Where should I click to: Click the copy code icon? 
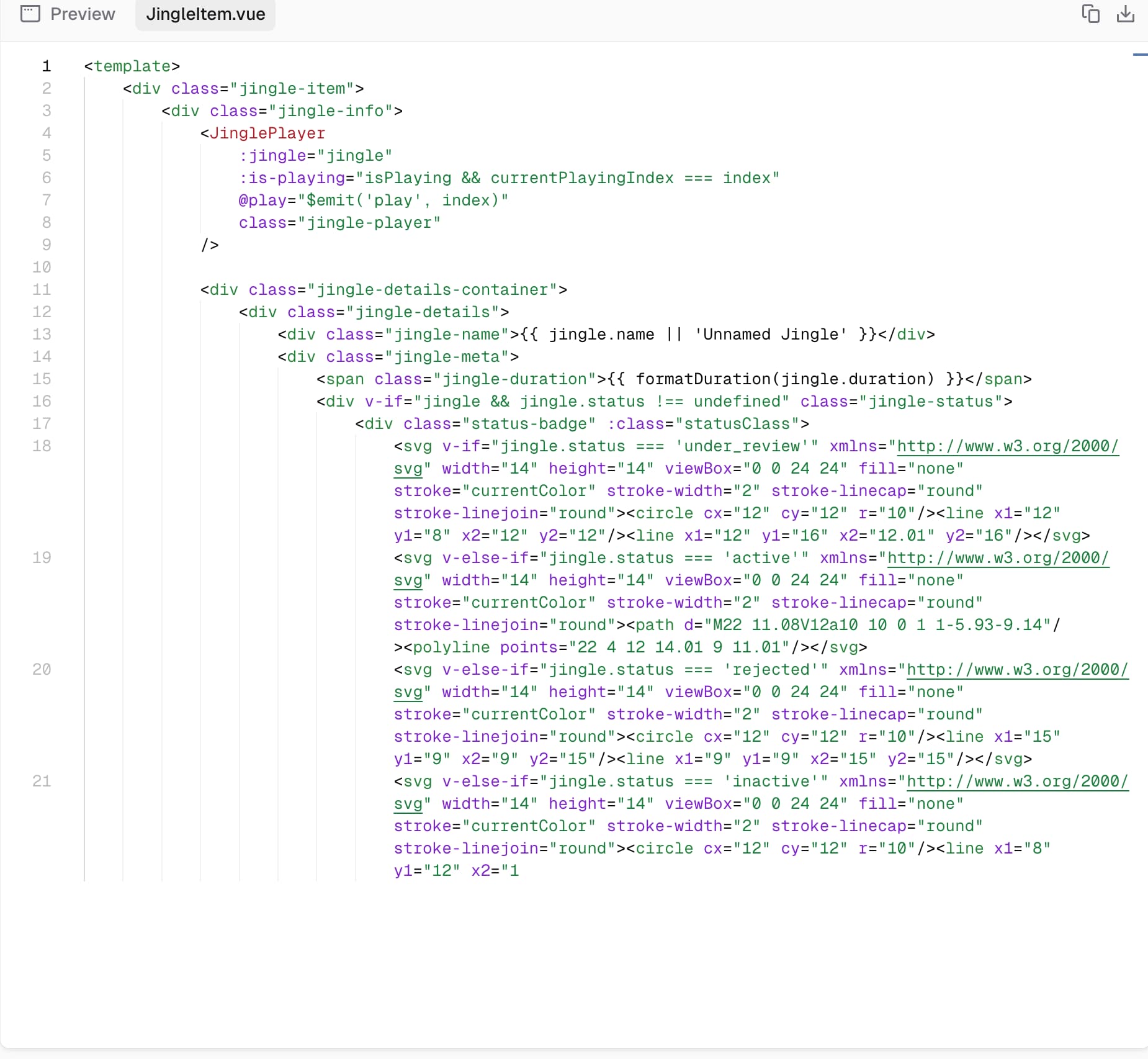(x=1090, y=14)
